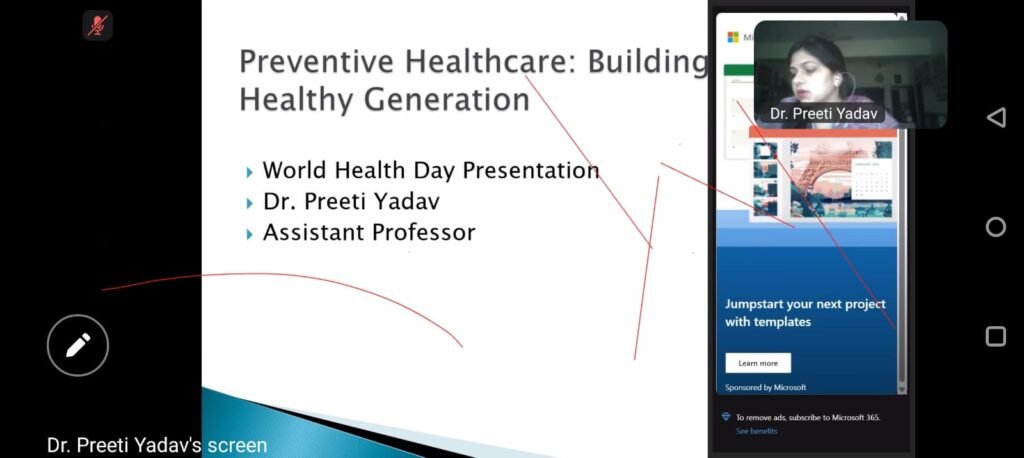This screenshot has width=1024, height=458.
Task: Open recent apps via square button
Action: 995,336
